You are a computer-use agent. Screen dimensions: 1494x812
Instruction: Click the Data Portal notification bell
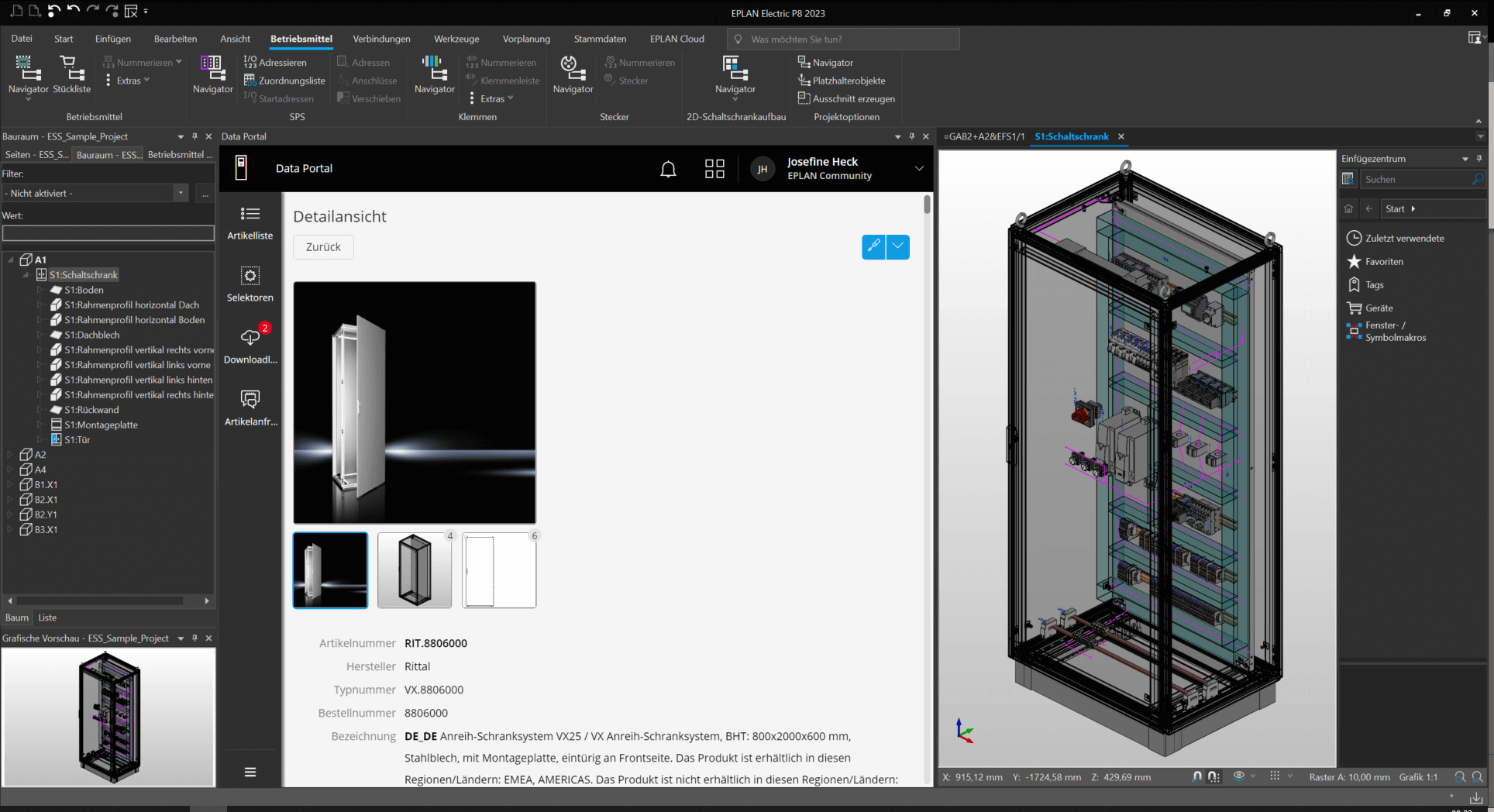tap(668, 169)
